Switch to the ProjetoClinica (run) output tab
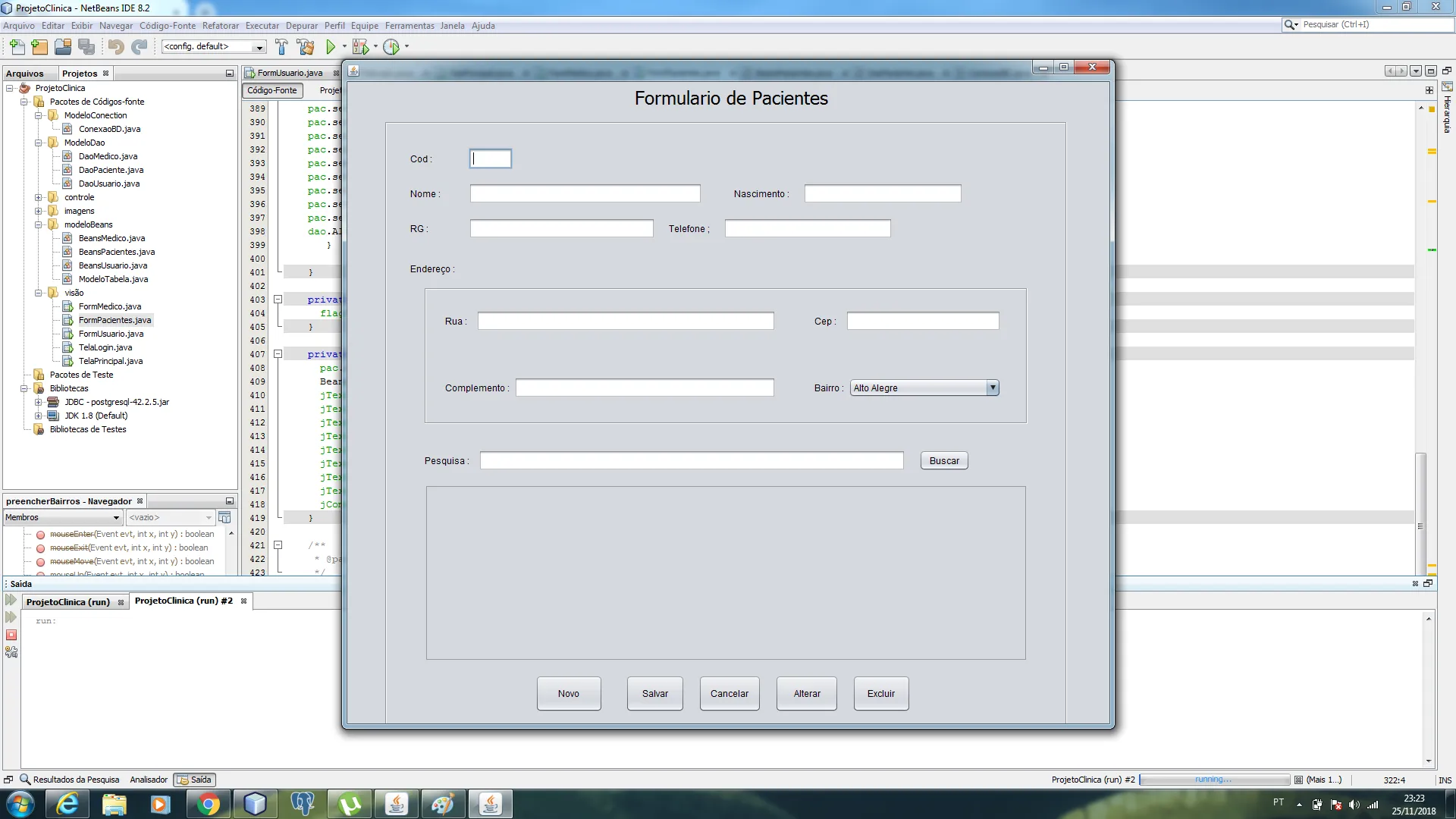 point(68,602)
